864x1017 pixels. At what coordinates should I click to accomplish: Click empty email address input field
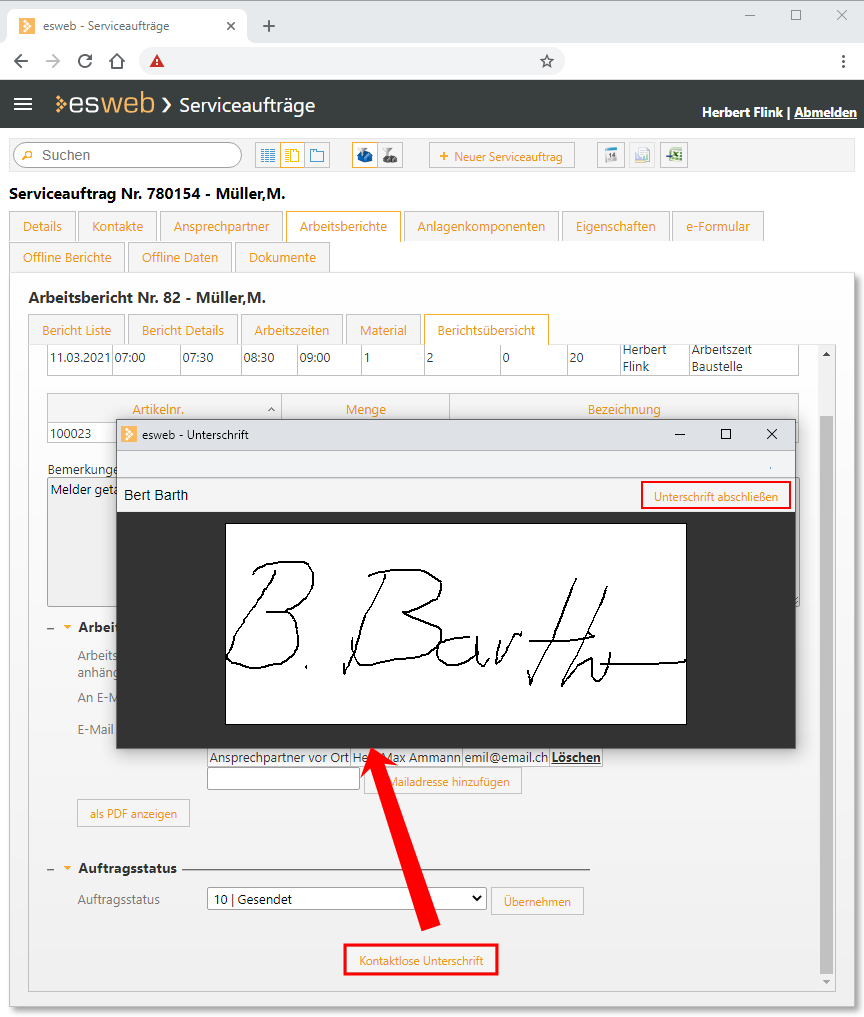(x=283, y=779)
